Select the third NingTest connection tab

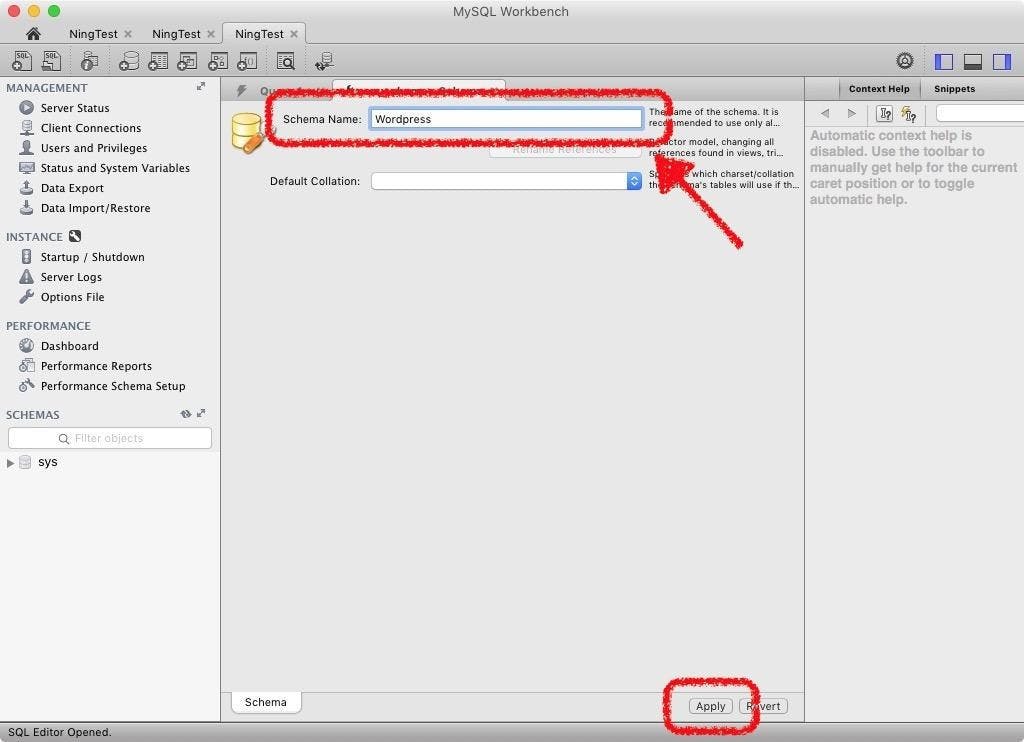click(259, 33)
